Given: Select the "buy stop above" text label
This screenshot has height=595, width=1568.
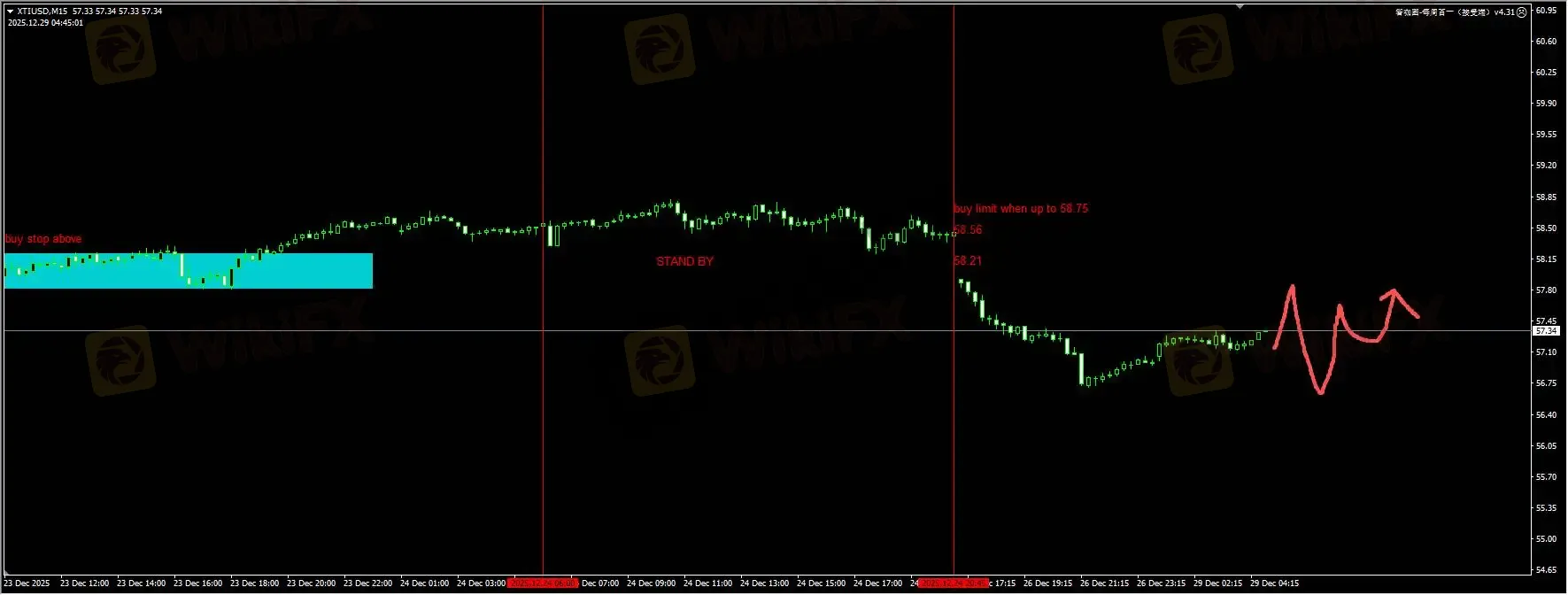Looking at the screenshot, I should [43, 239].
